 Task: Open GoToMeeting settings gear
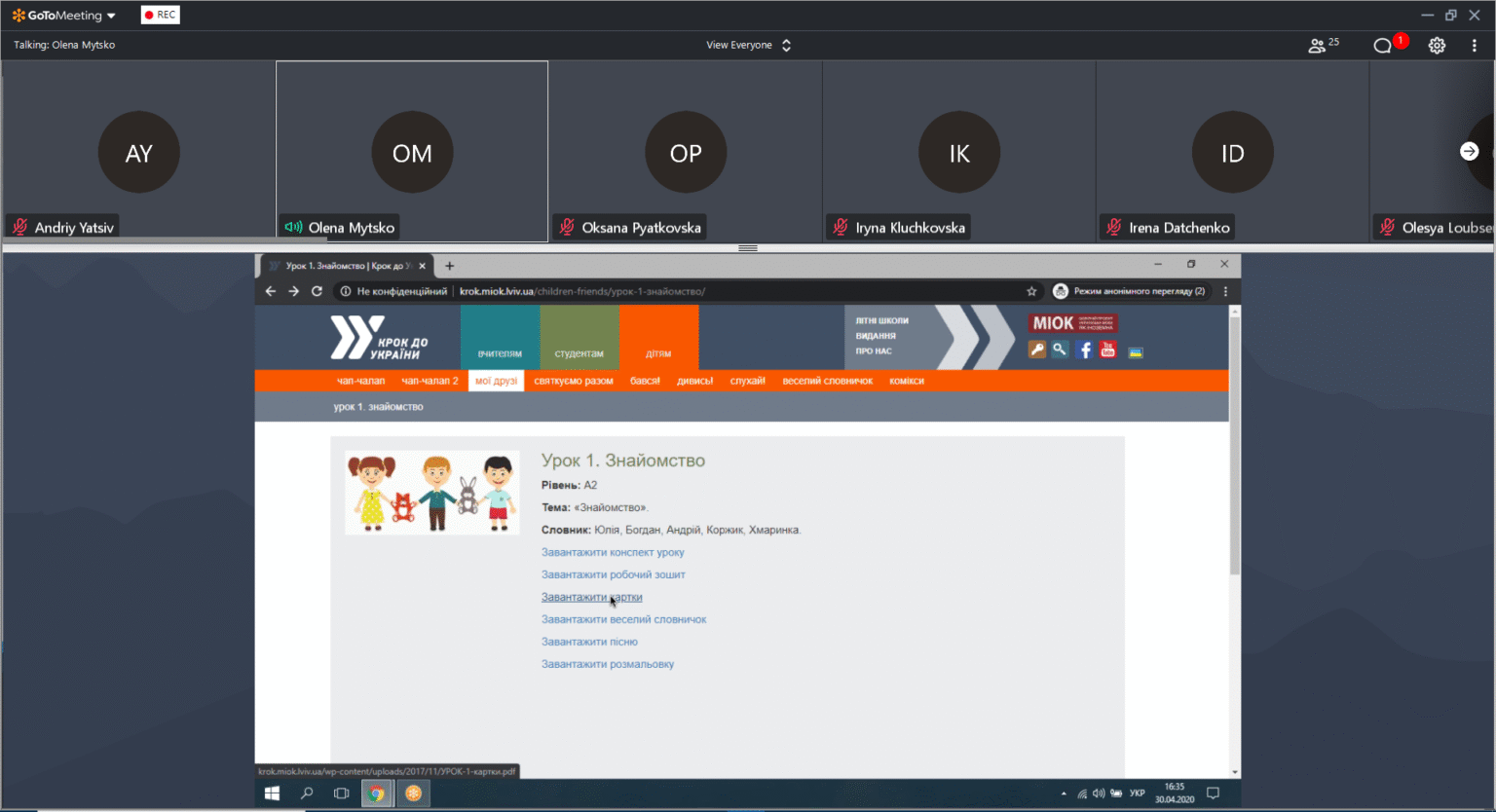(1437, 46)
